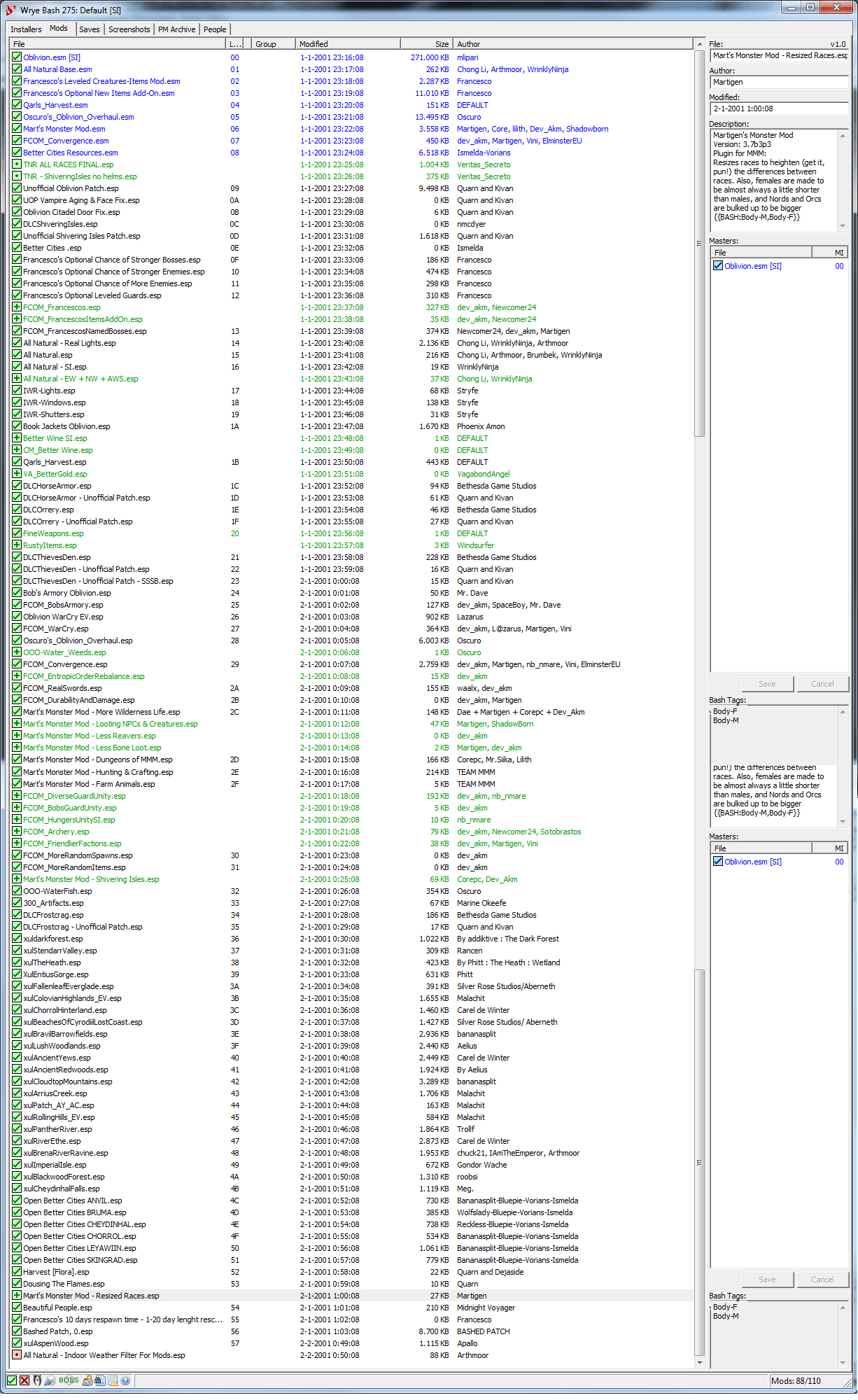Launch BOSS from the status bar
Image resolution: width=858 pixels, height=1400 pixels.
(x=69, y=1380)
